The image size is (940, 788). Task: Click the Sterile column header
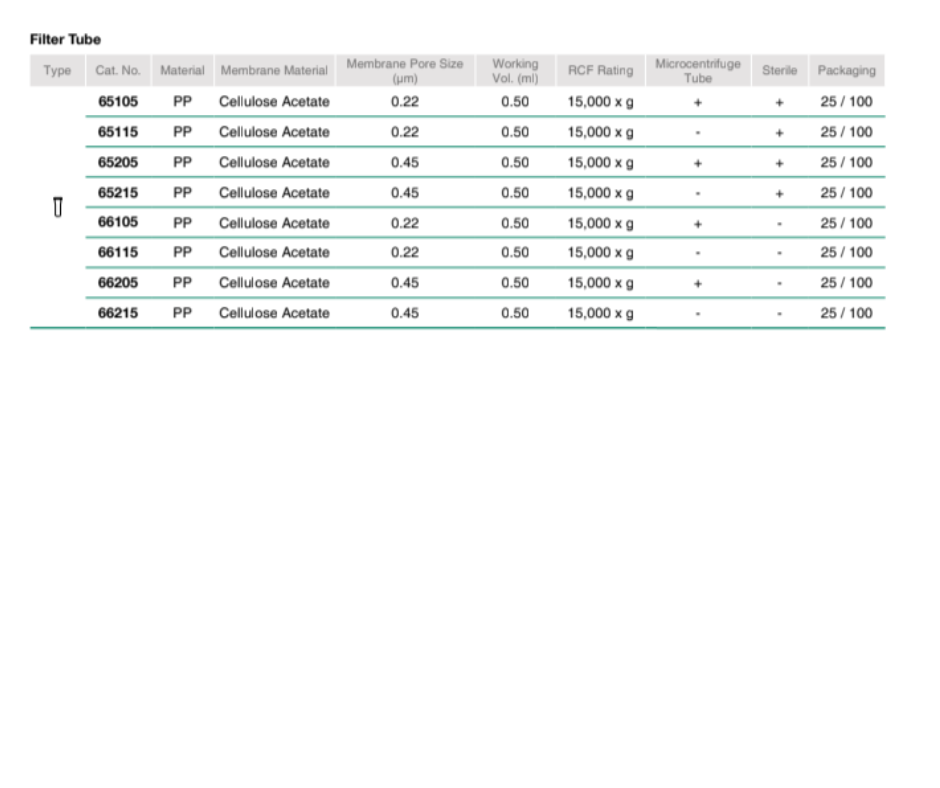(x=779, y=70)
